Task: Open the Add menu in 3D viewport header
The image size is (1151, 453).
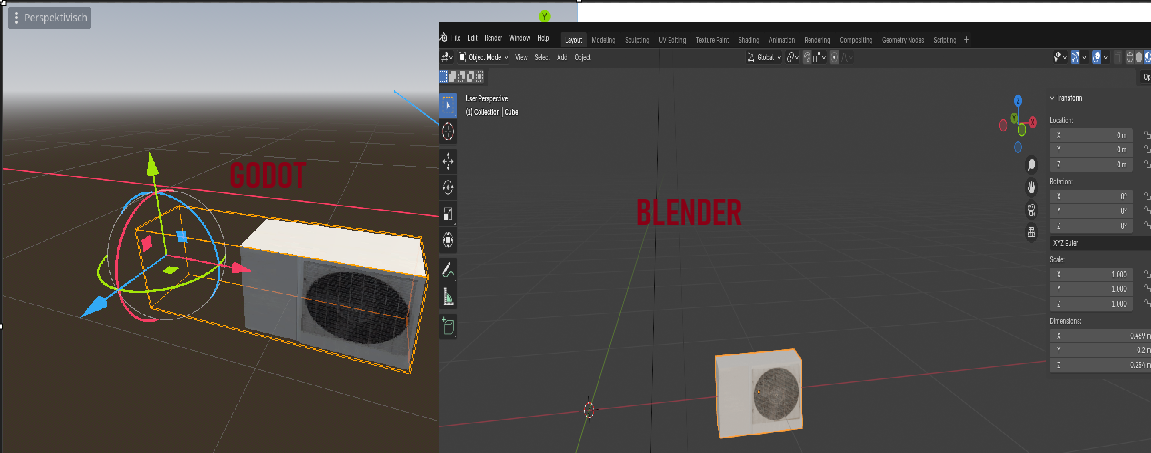Action: pos(562,57)
